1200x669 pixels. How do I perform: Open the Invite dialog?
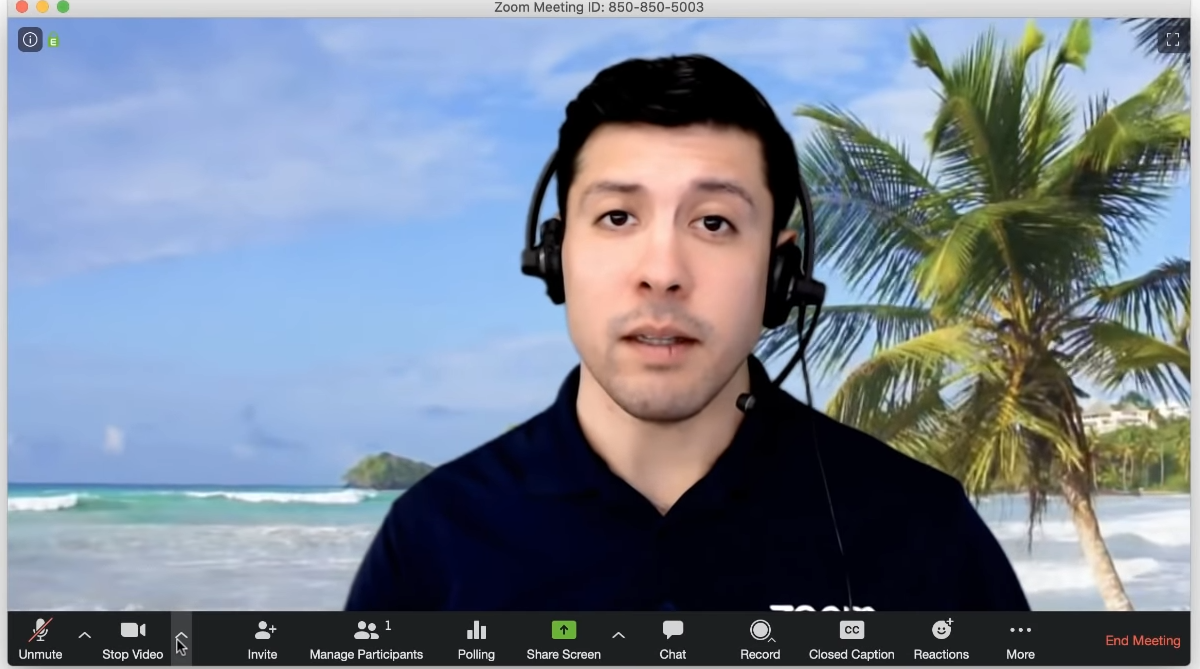pos(263,638)
